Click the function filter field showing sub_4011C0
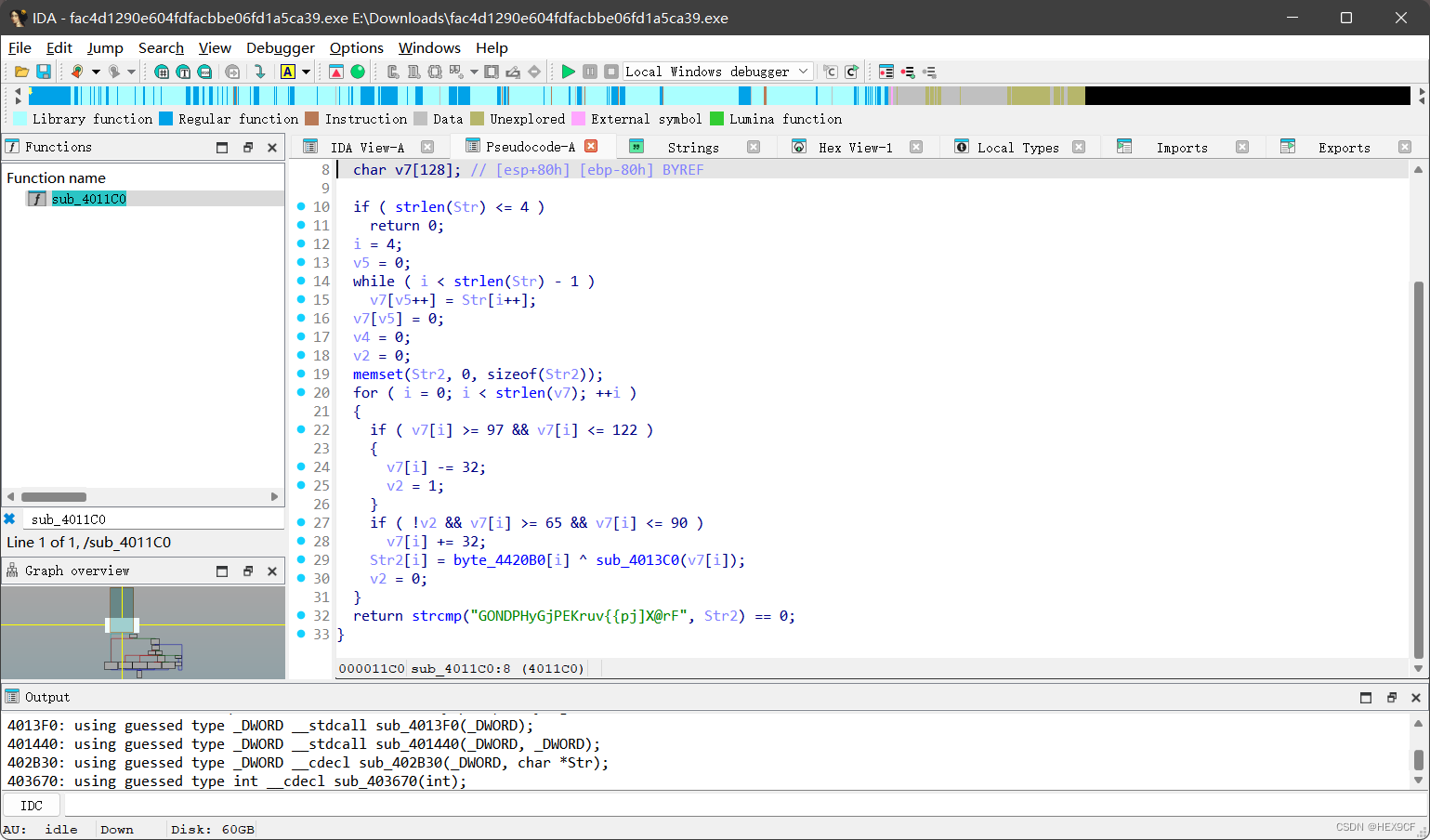 click(153, 518)
